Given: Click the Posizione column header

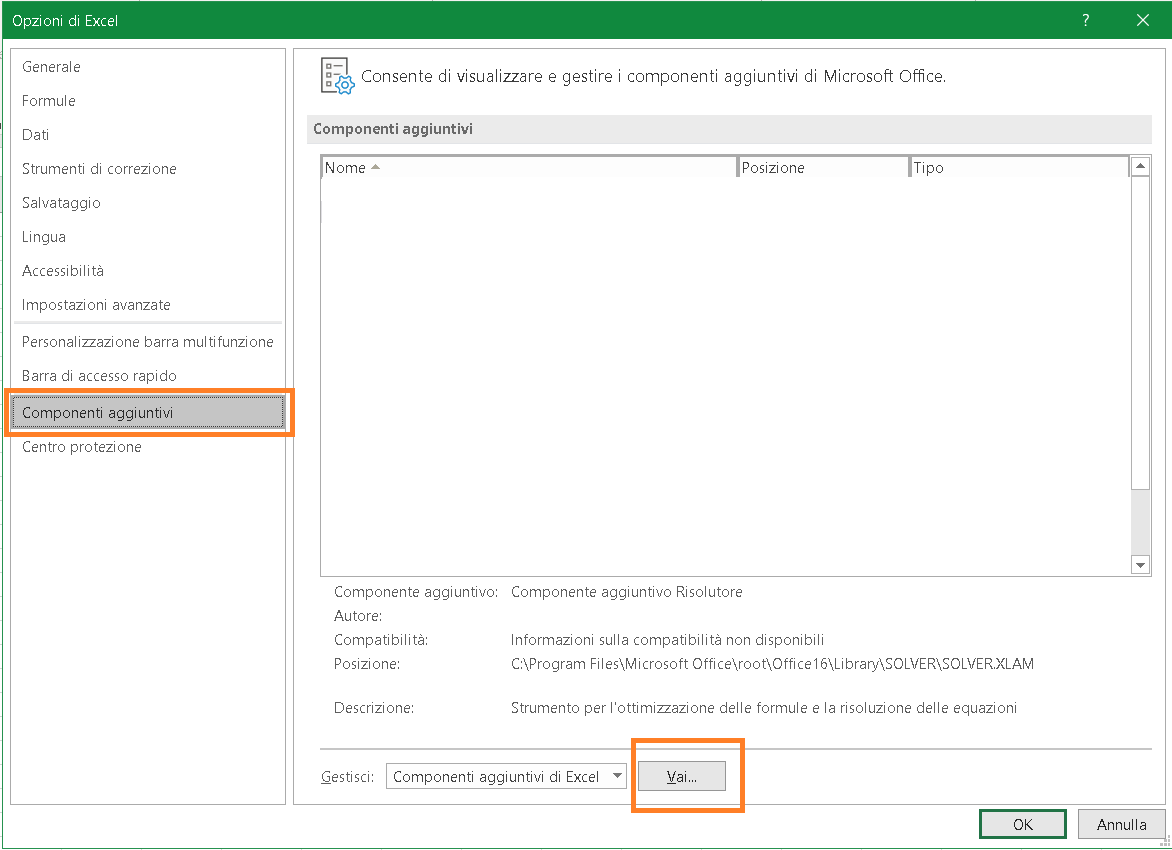Looking at the screenshot, I should point(823,167).
